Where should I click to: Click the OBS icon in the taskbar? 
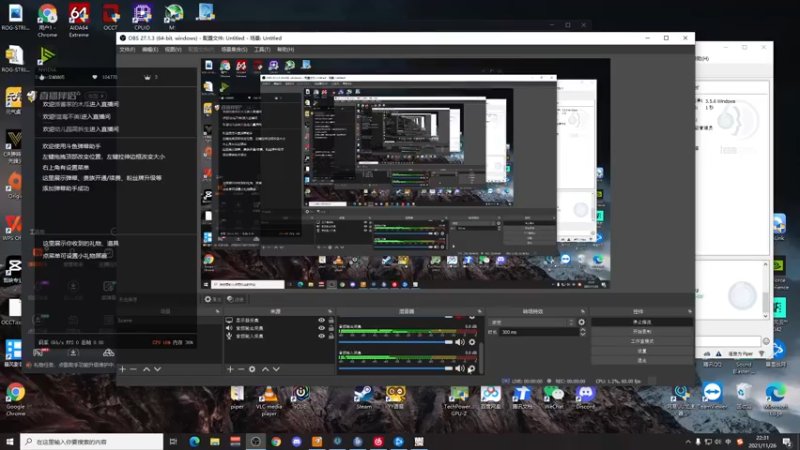point(256,441)
